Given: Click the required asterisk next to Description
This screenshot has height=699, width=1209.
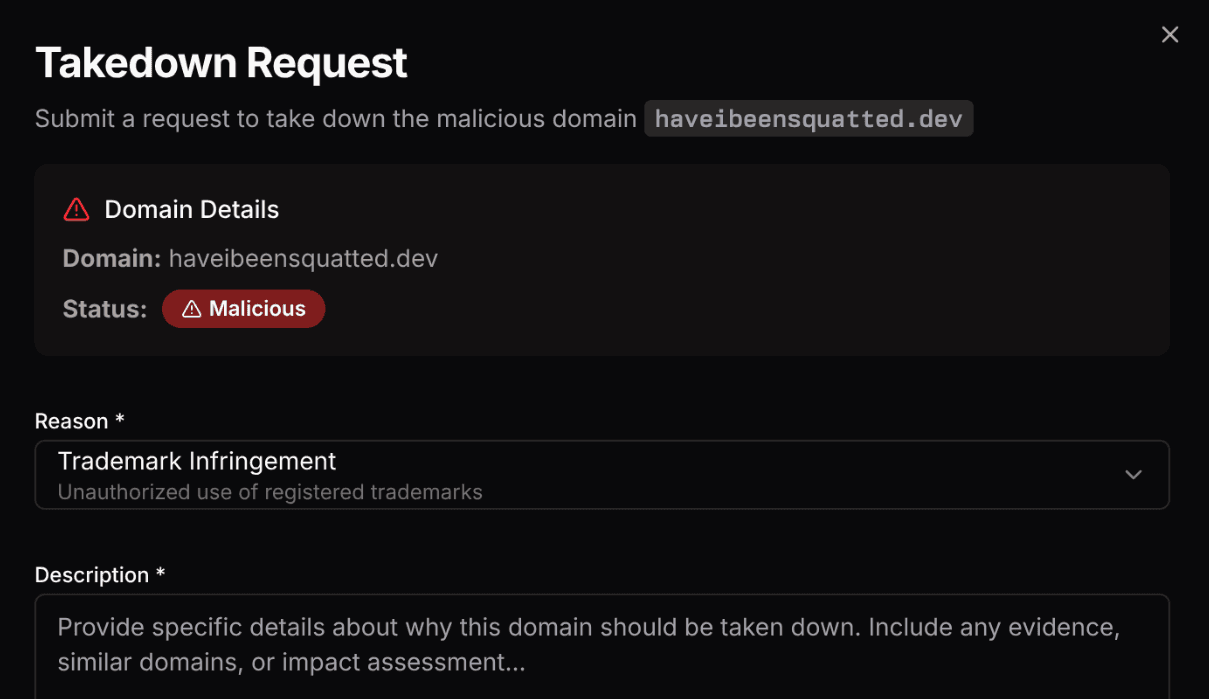Looking at the screenshot, I should click(160, 575).
